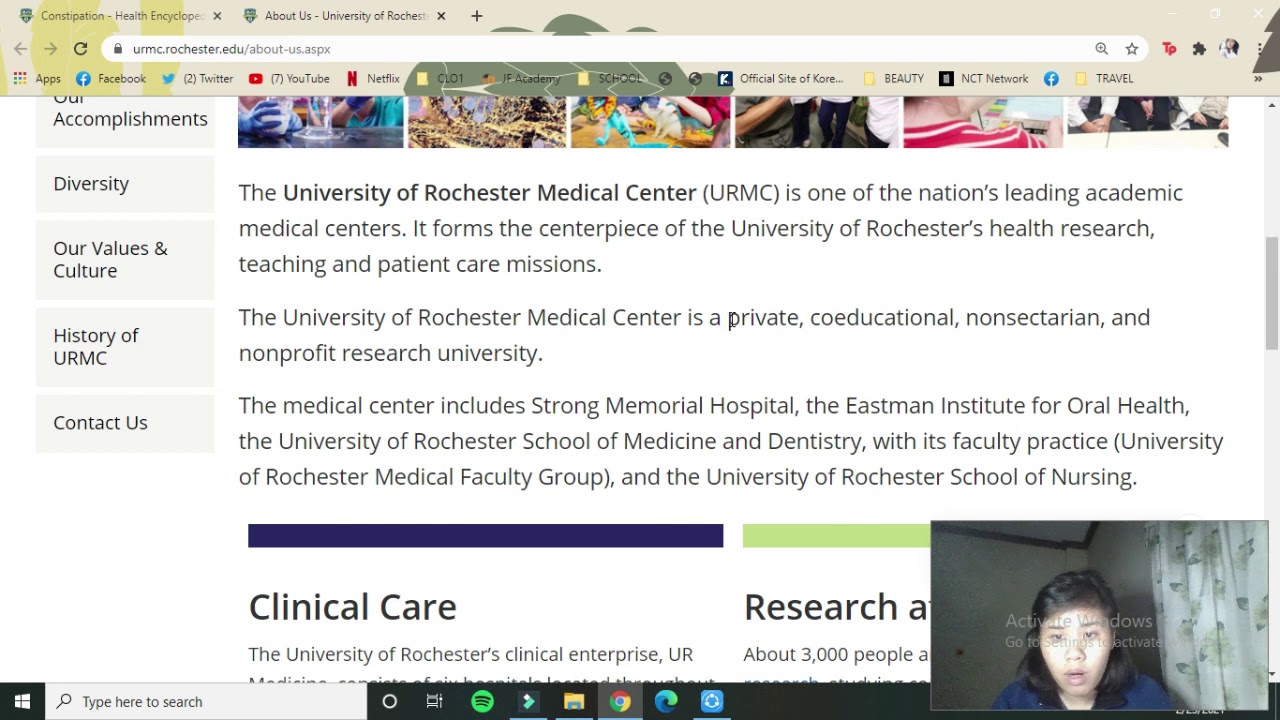View site info via the lock icon
The height and width of the screenshot is (720, 1280).
(x=118, y=49)
